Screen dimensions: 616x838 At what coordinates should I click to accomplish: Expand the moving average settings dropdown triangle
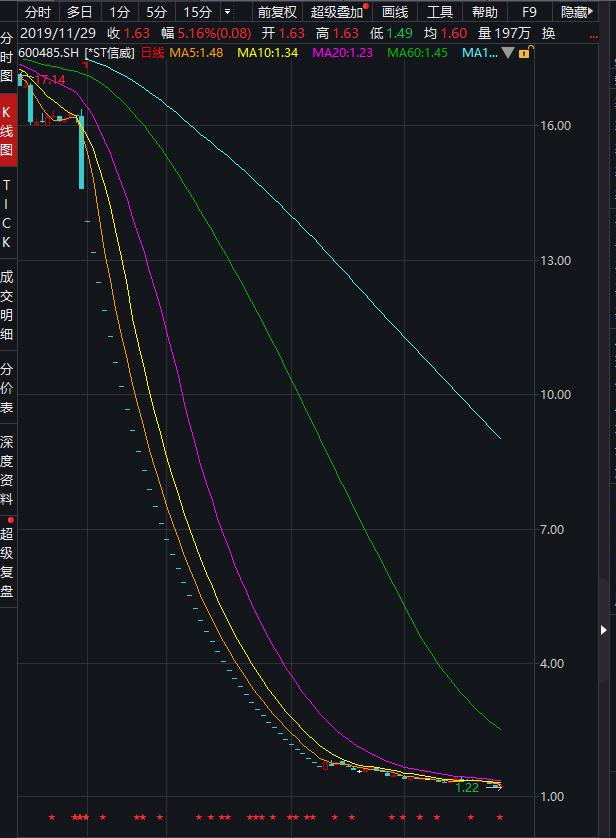point(508,53)
